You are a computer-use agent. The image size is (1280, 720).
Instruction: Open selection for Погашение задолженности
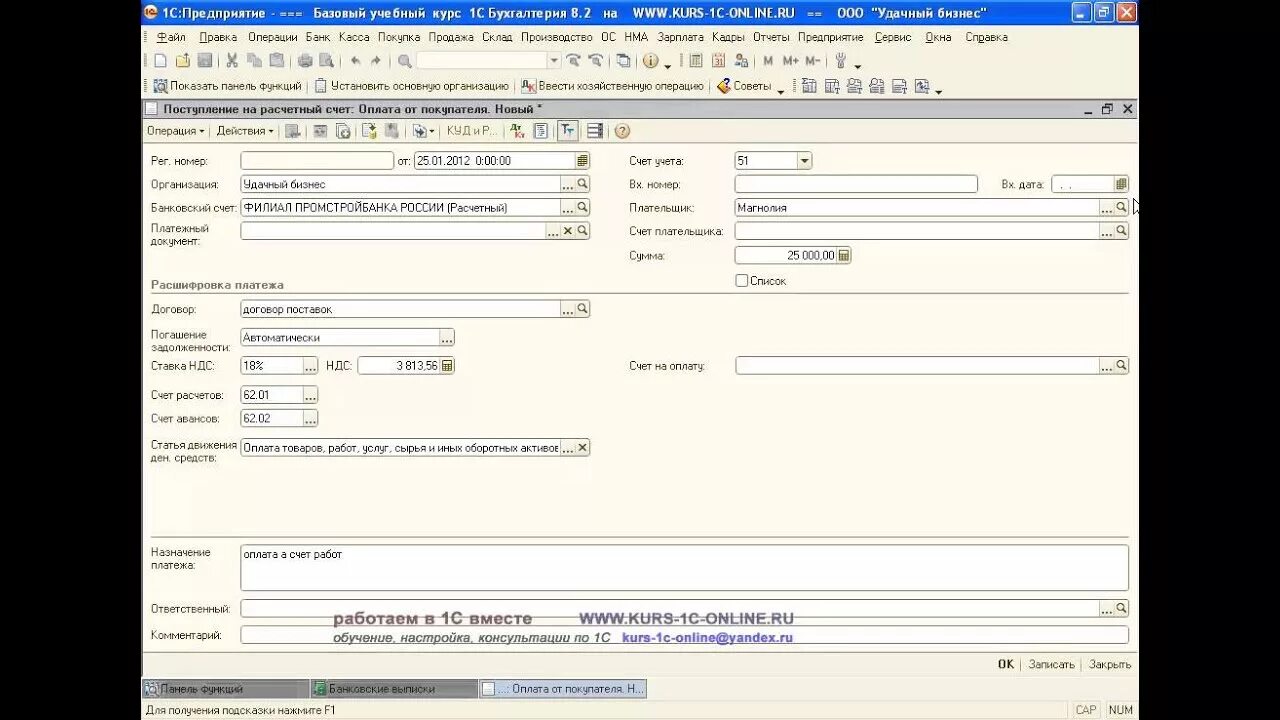tap(447, 338)
